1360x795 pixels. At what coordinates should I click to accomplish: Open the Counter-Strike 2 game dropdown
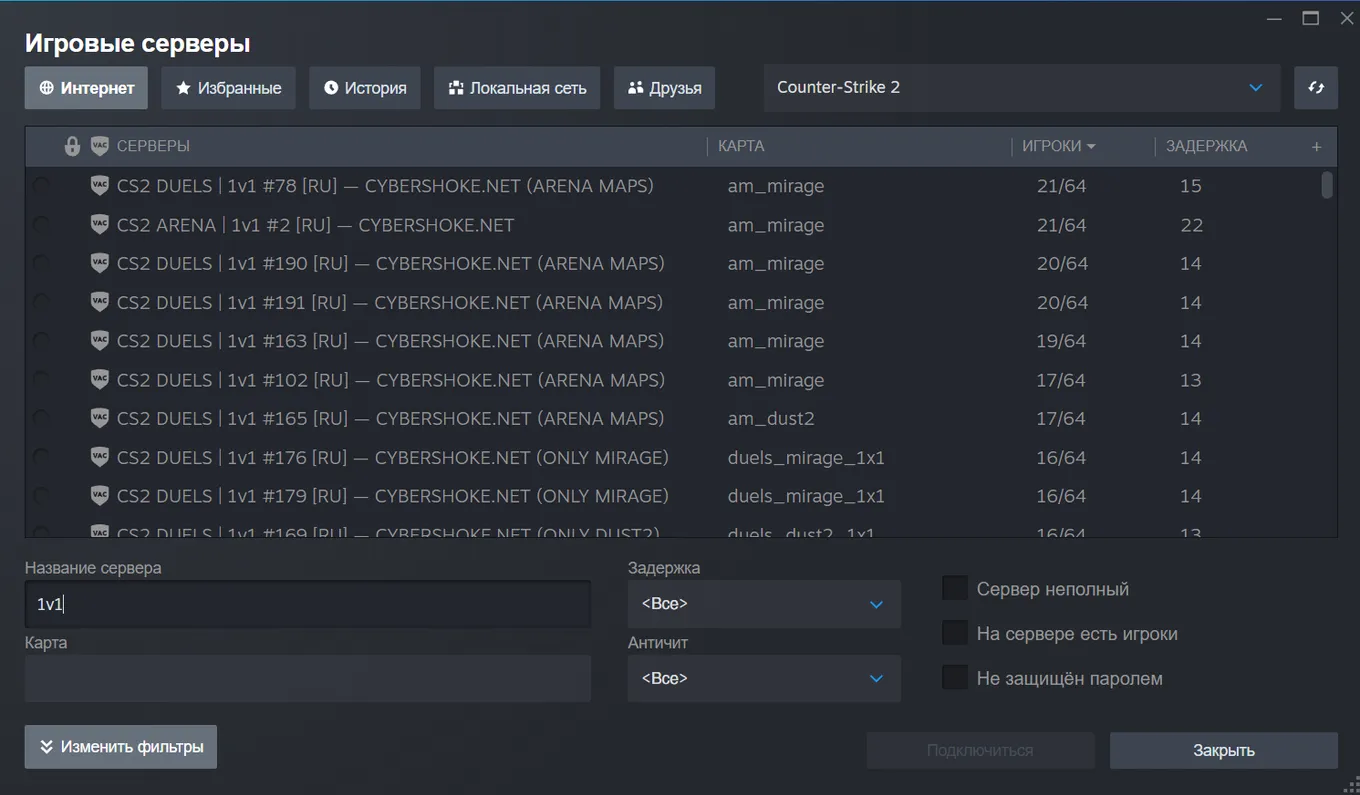tap(1022, 88)
